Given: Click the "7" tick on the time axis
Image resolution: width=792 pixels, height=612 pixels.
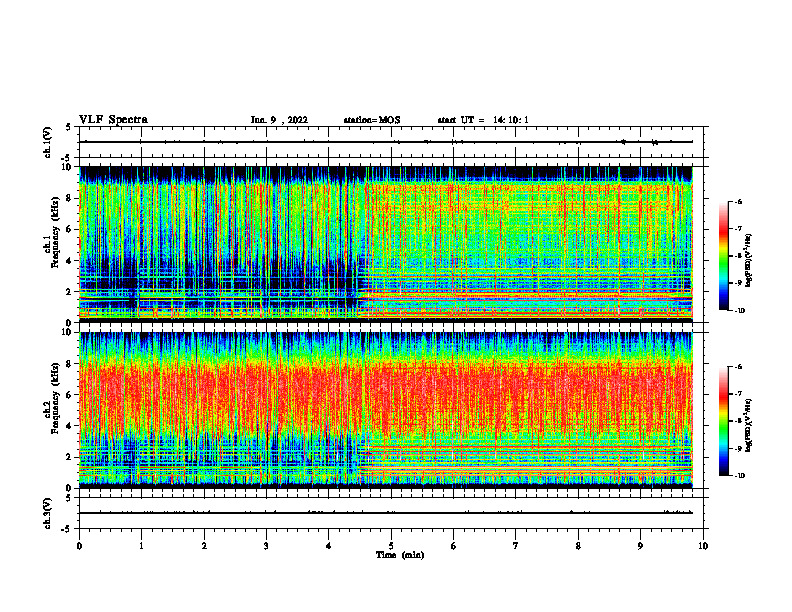Looking at the screenshot, I should (x=516, y=546).
